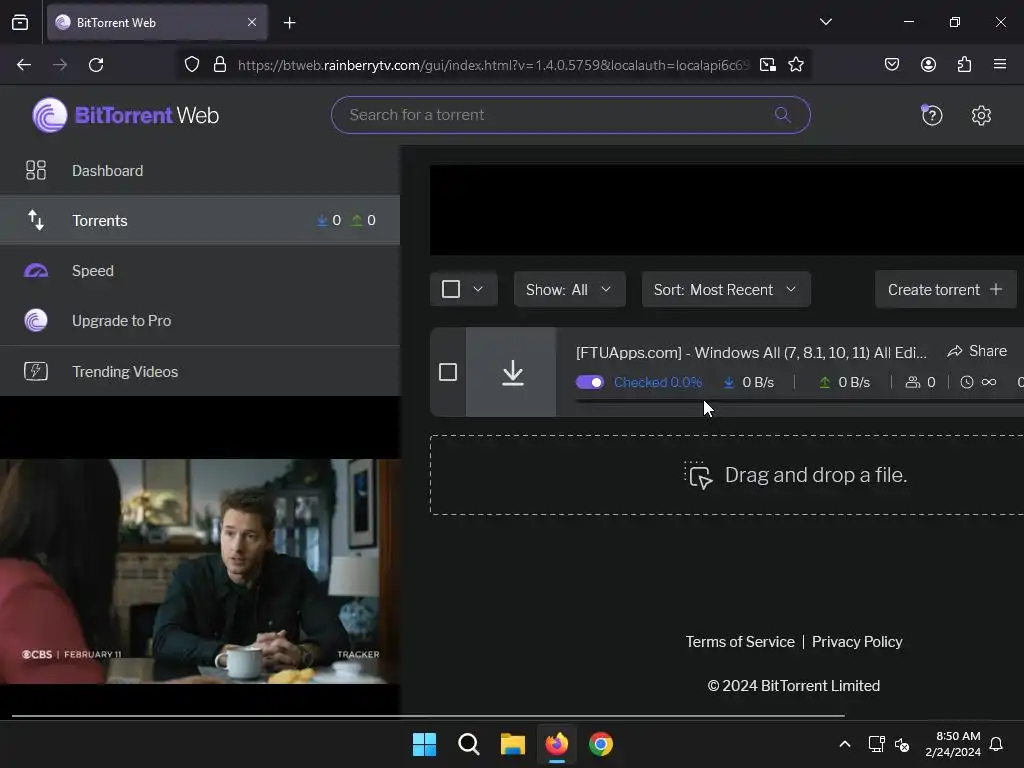
Task: Click the download arrow icon on the FTUApps torrent
Action: click(513, 372)
